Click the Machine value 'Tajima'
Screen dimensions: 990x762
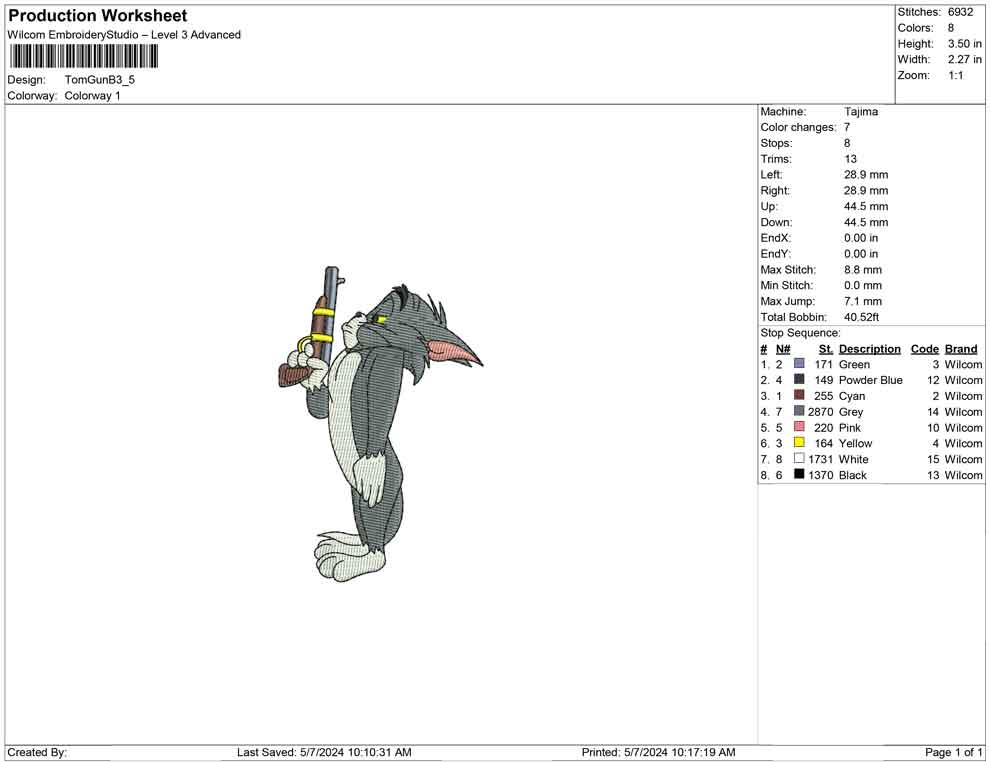[861, 112]
